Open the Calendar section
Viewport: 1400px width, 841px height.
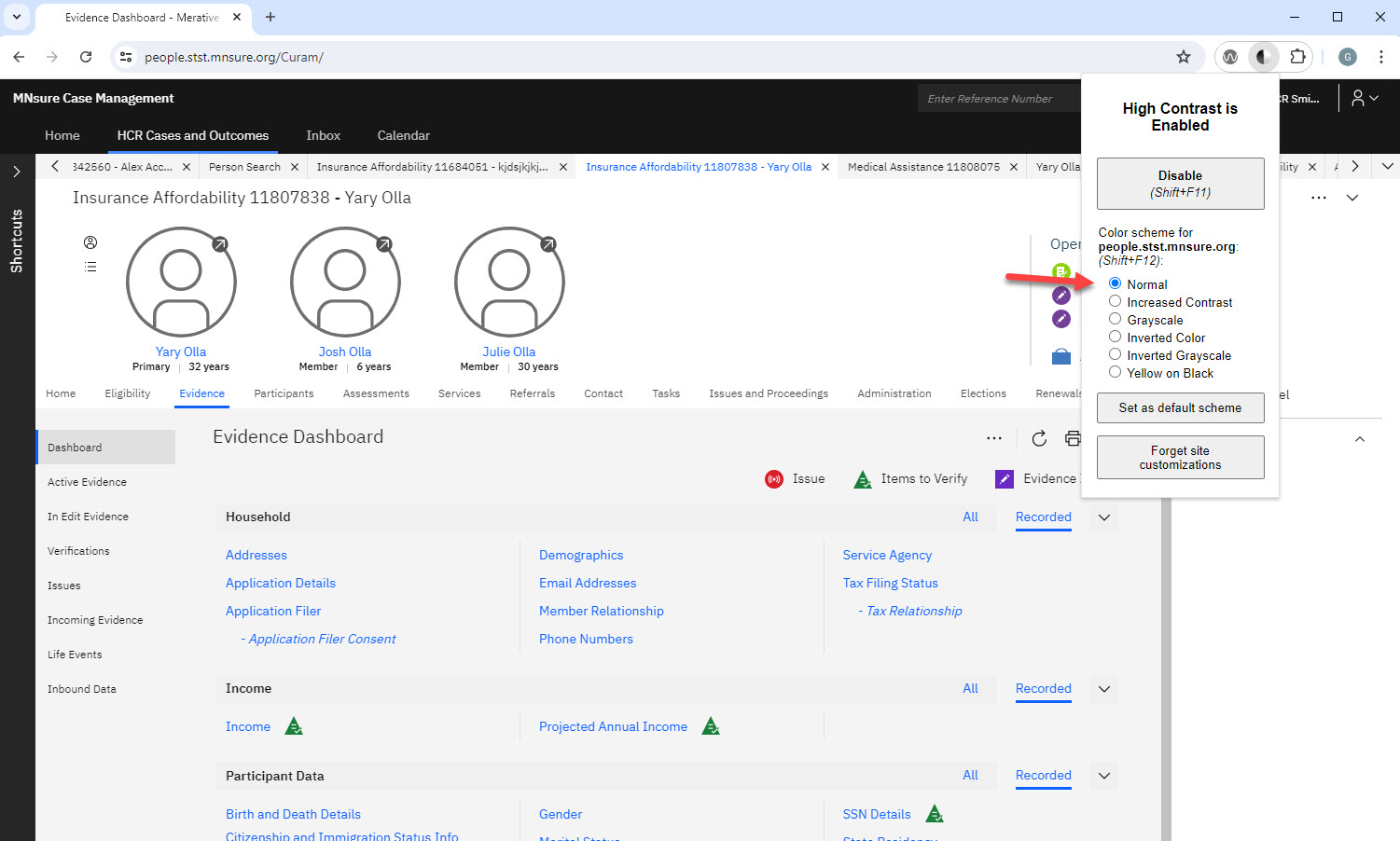coord(404,135)
